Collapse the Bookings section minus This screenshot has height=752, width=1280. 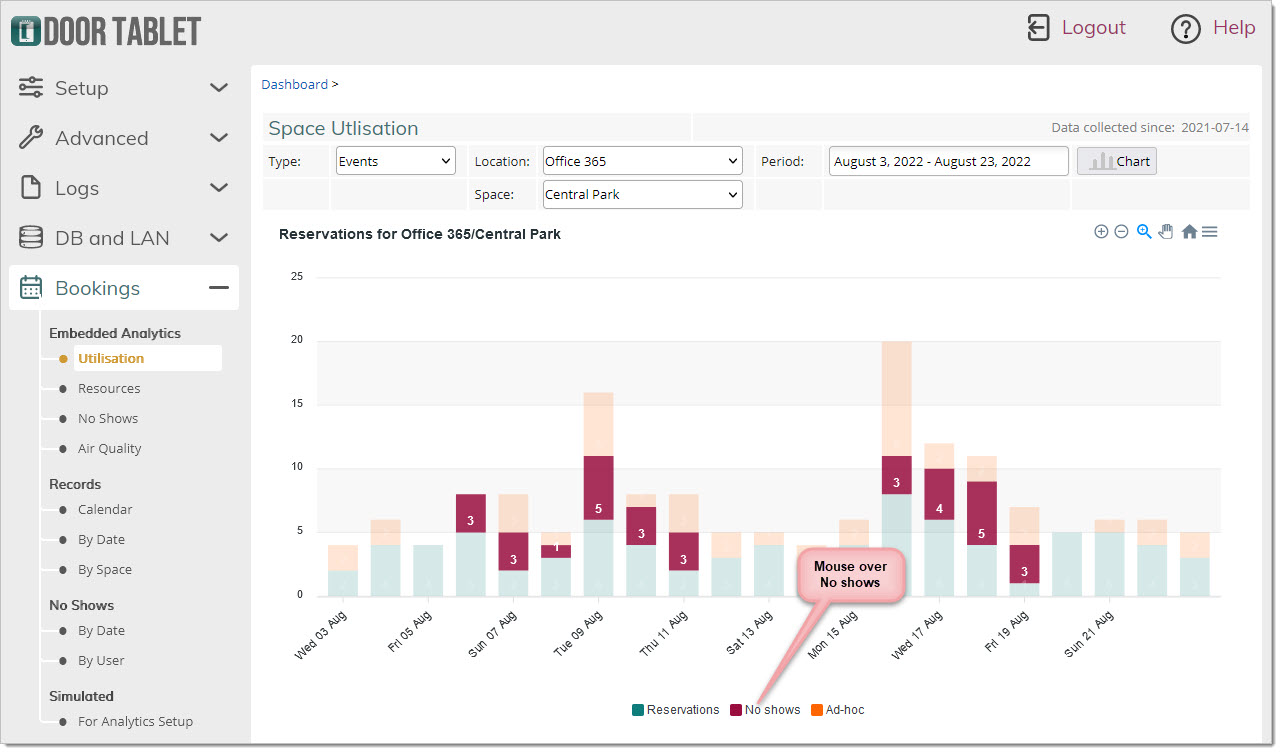pyautogui.click(x=219, y=288)
